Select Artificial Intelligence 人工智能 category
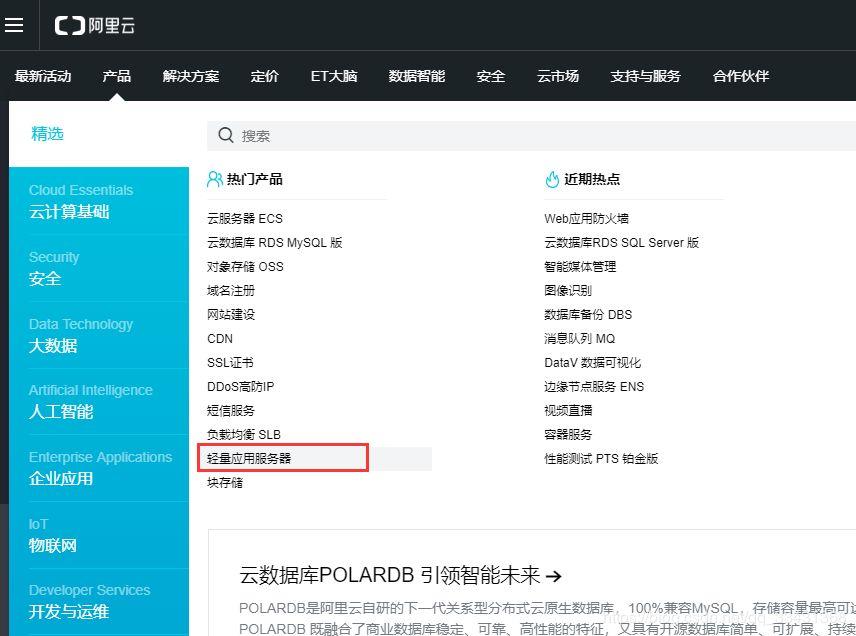Screen dimensions: 856x636 click(99, 401)
